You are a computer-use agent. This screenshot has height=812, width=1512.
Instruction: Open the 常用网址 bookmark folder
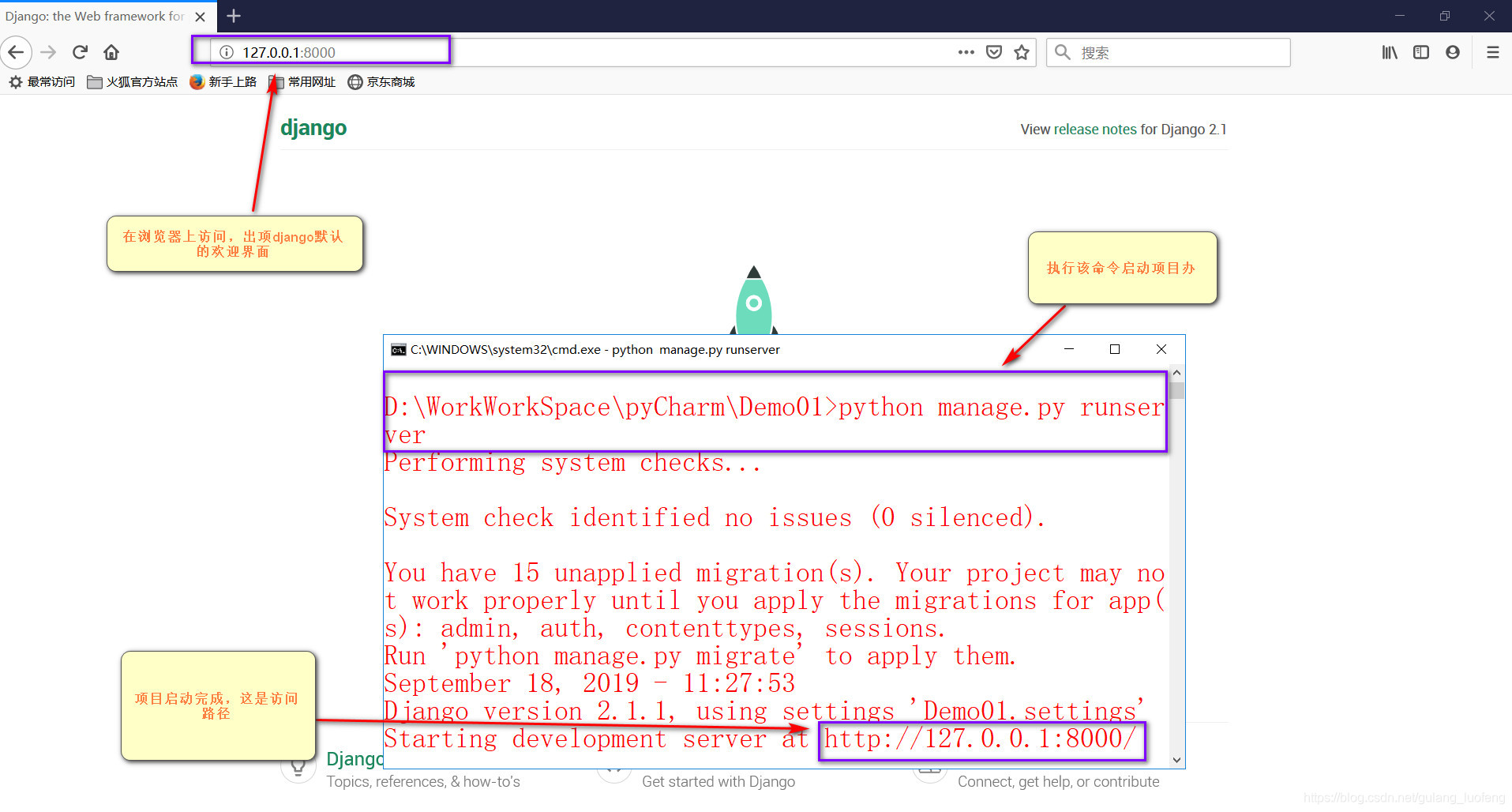[x=302, y=82]
